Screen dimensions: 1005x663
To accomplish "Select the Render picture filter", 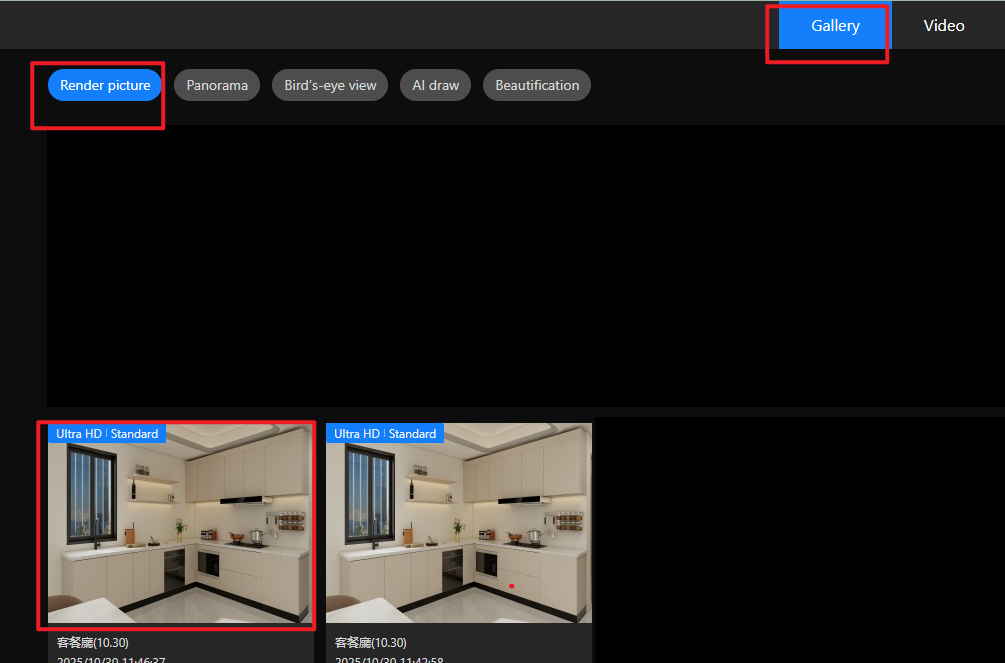I will coord(105,85).
